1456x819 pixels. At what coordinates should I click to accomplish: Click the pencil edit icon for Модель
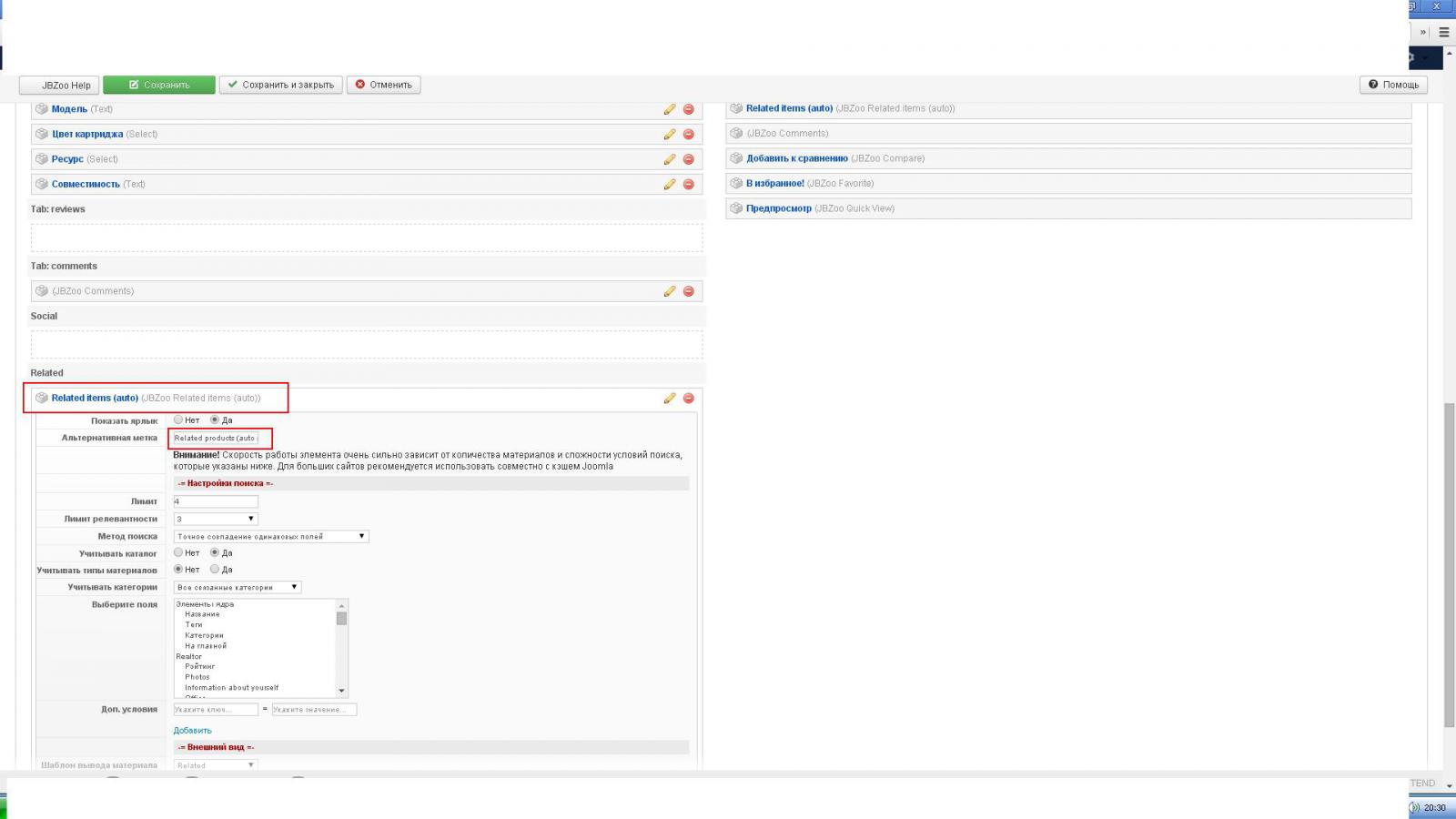pos(669,109)
